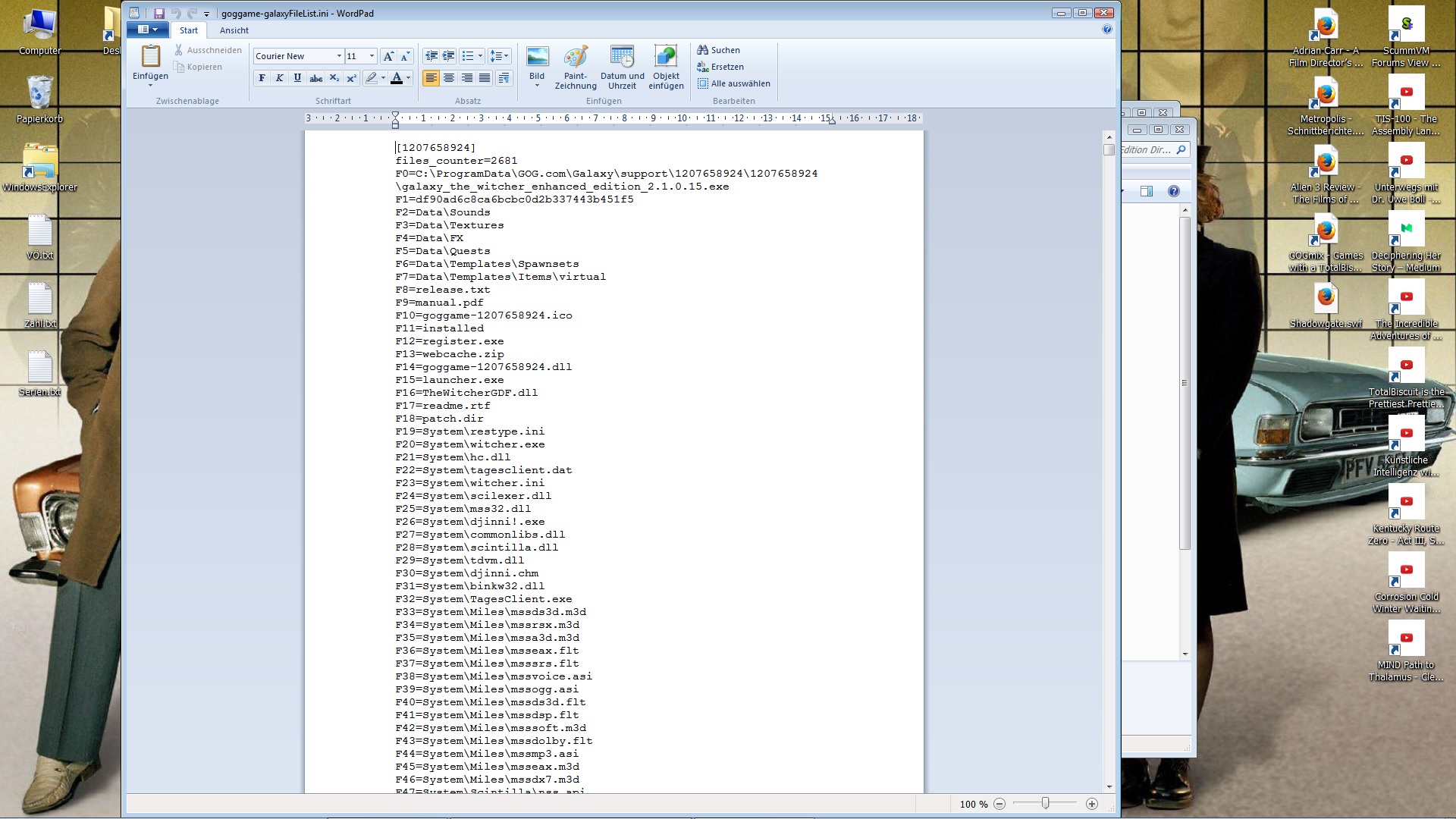Click the line 'files_counter=2681' in the document
The height and width of the screenshot is (819, 1456).
(x=457, y=161)
